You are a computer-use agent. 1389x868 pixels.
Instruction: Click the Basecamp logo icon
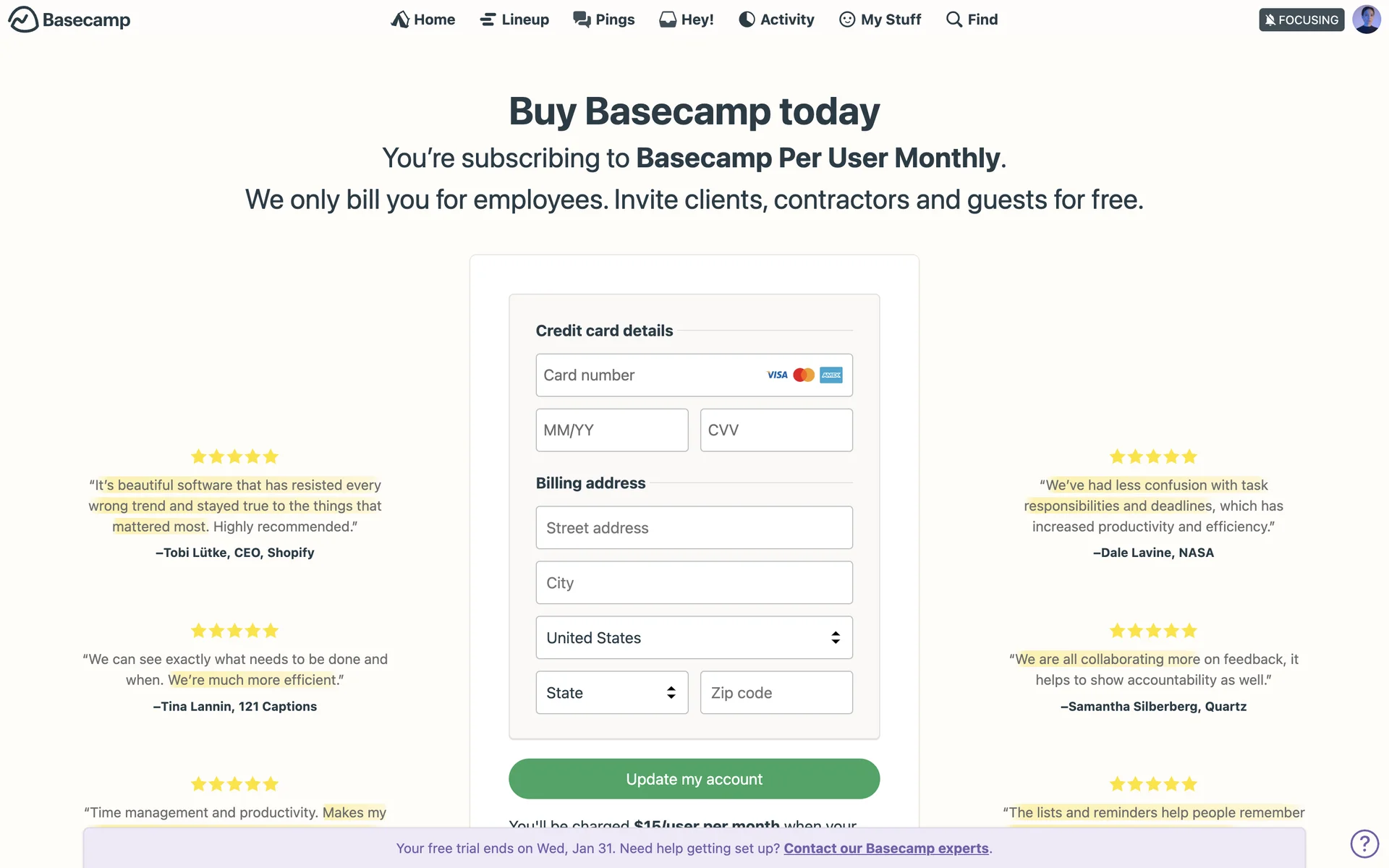(23, 20)
